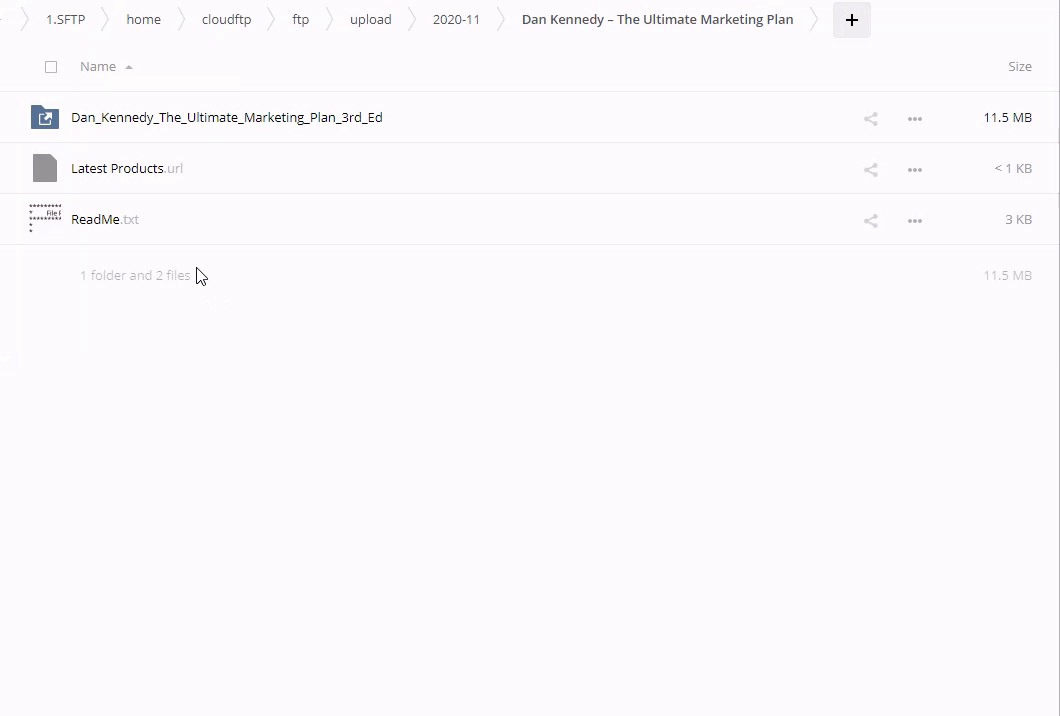
Task: Navigate to 1.SFTP in breadcrumb
Action: pos(66,20)
